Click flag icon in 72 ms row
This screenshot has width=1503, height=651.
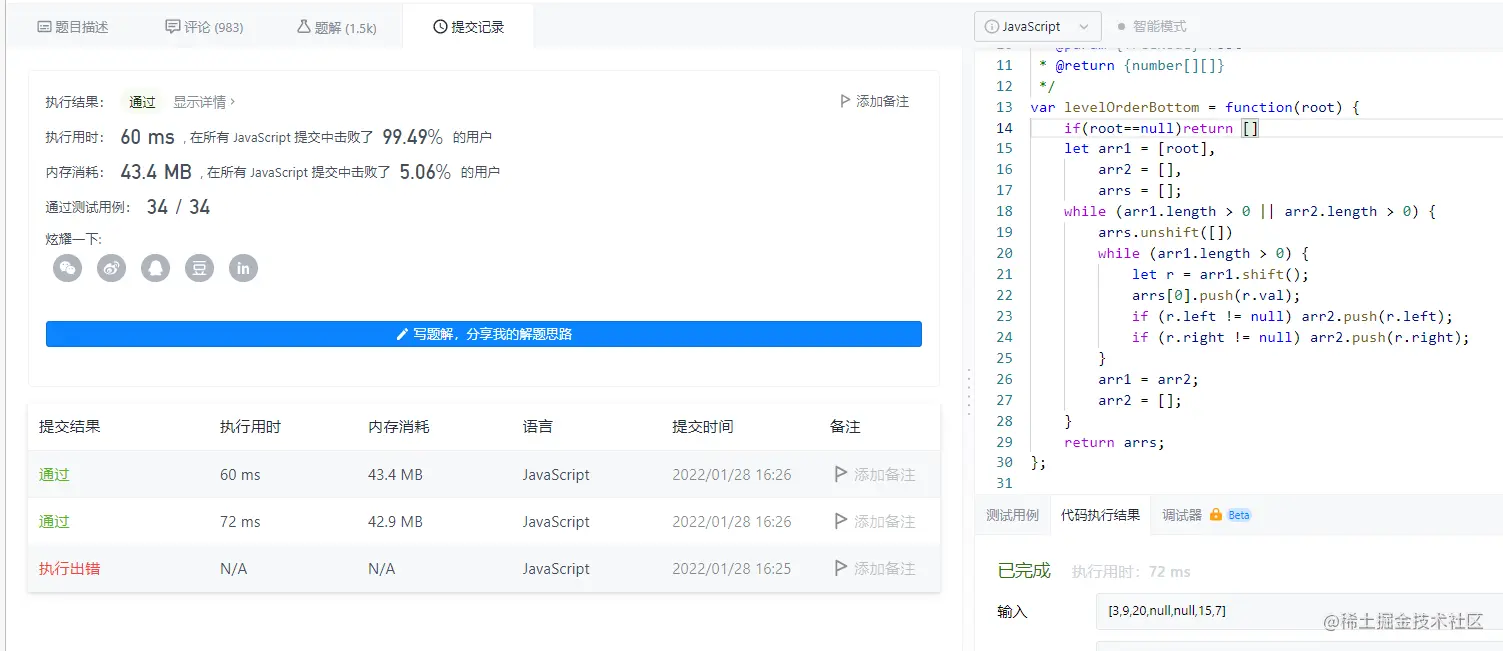pos(841,522)
